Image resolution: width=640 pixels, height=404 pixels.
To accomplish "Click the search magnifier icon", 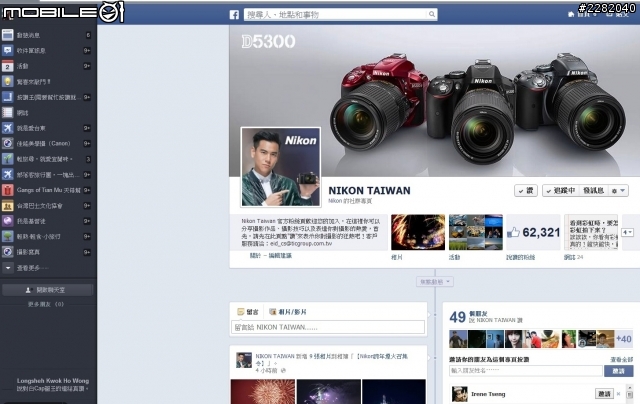I will (x=432, y=15).
